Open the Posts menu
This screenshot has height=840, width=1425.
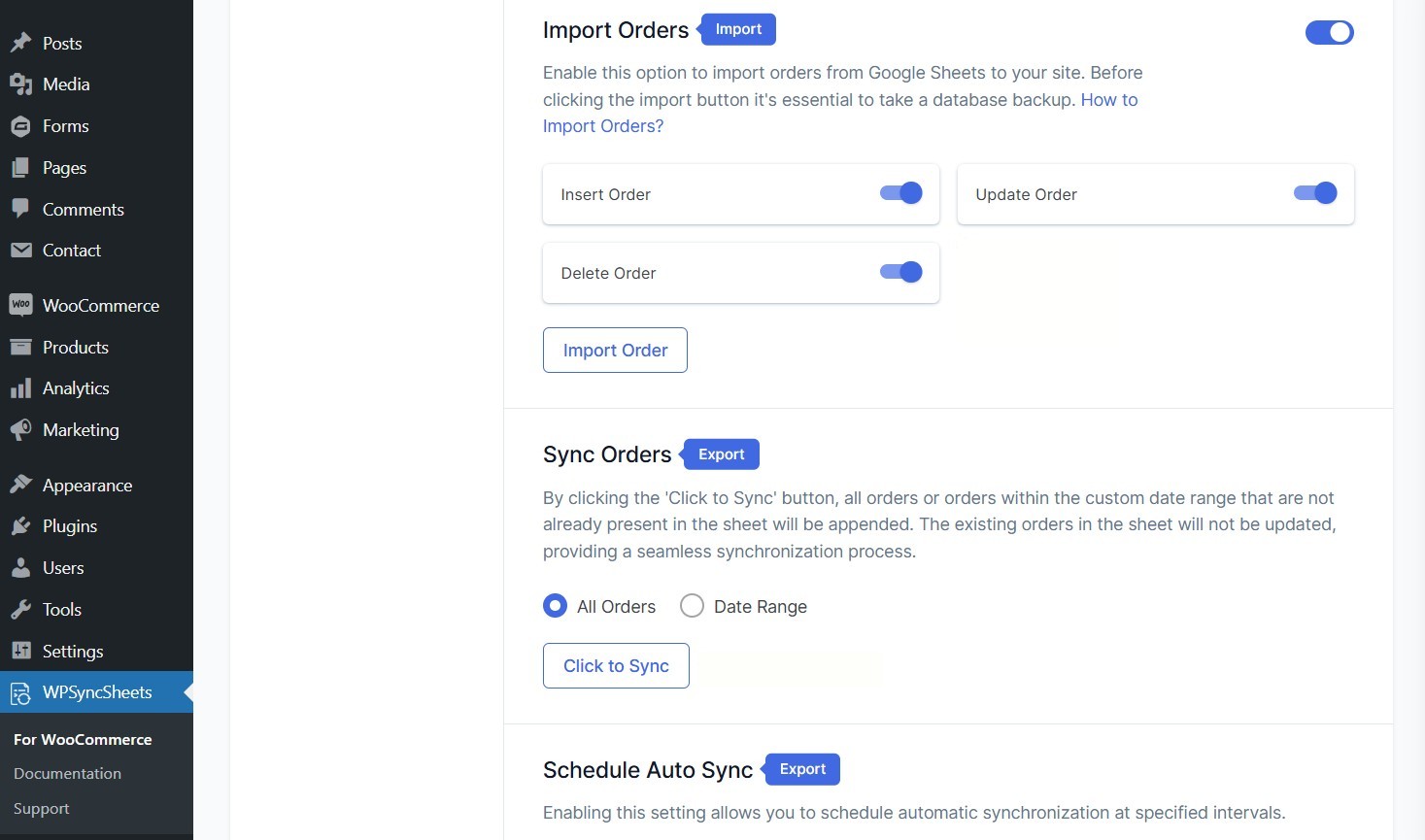point(96,43)
